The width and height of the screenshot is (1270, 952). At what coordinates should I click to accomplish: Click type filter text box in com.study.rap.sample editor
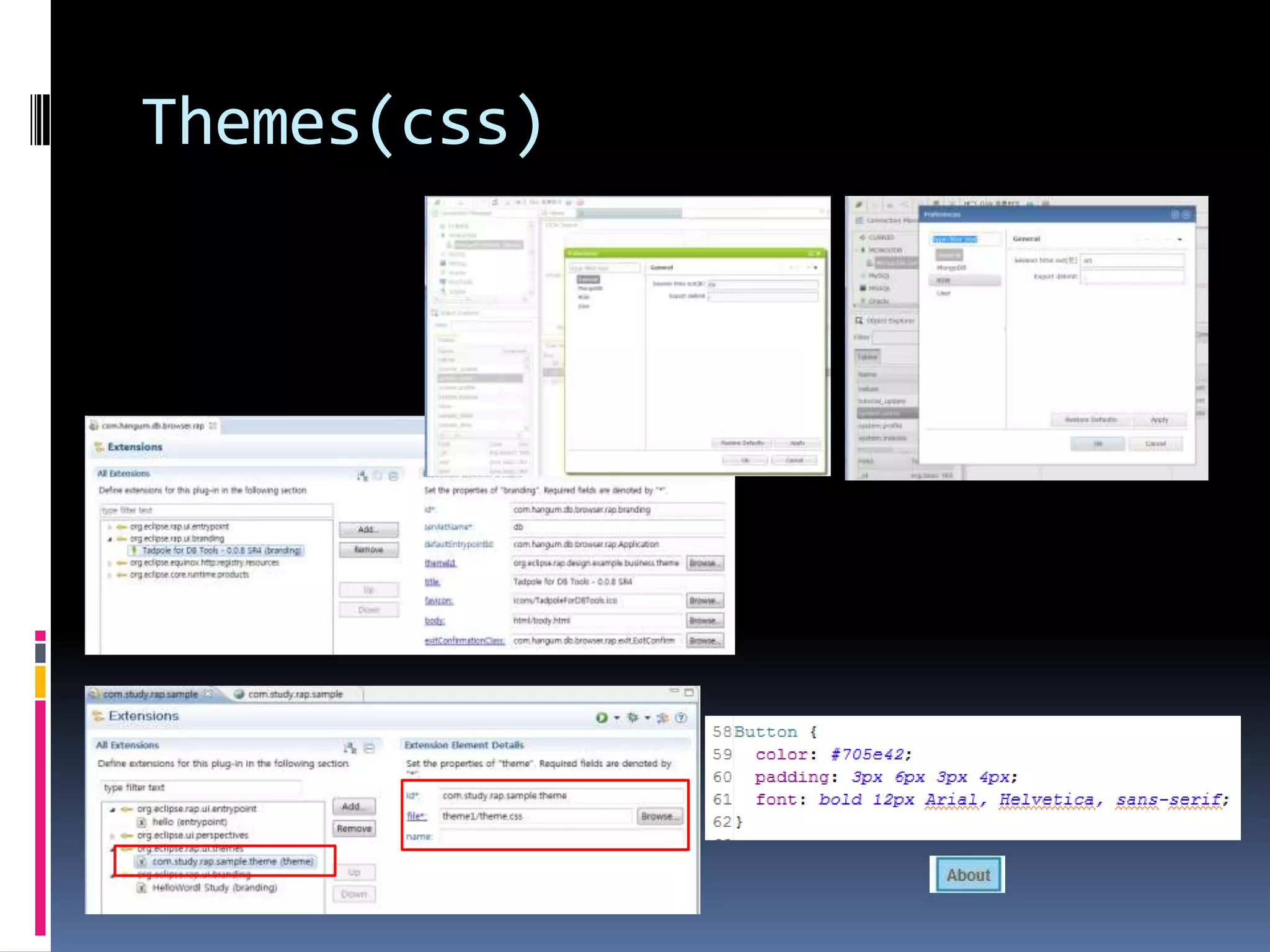202,787
